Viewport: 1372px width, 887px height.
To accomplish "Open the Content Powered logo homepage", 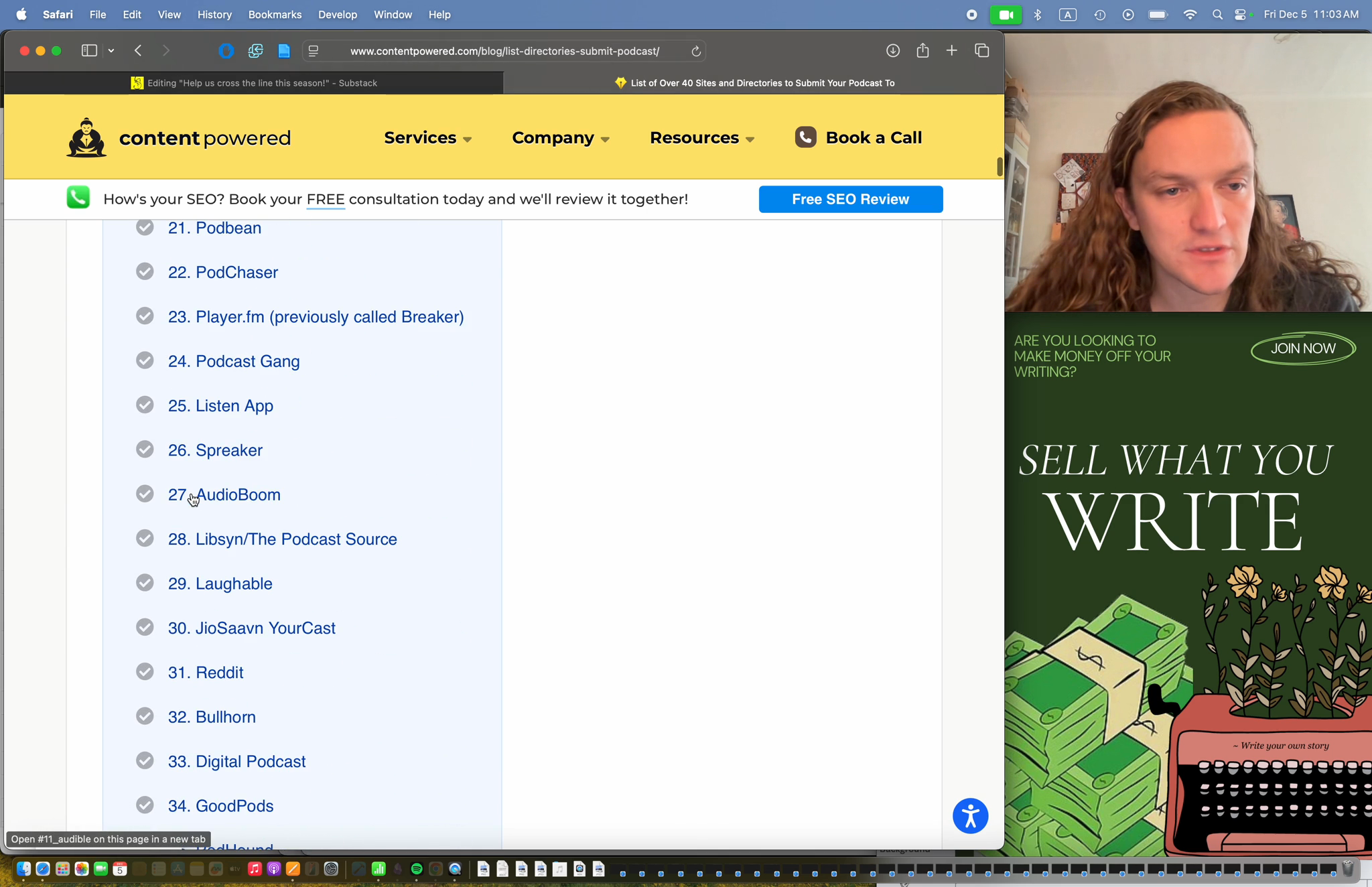I will (179, 138).
